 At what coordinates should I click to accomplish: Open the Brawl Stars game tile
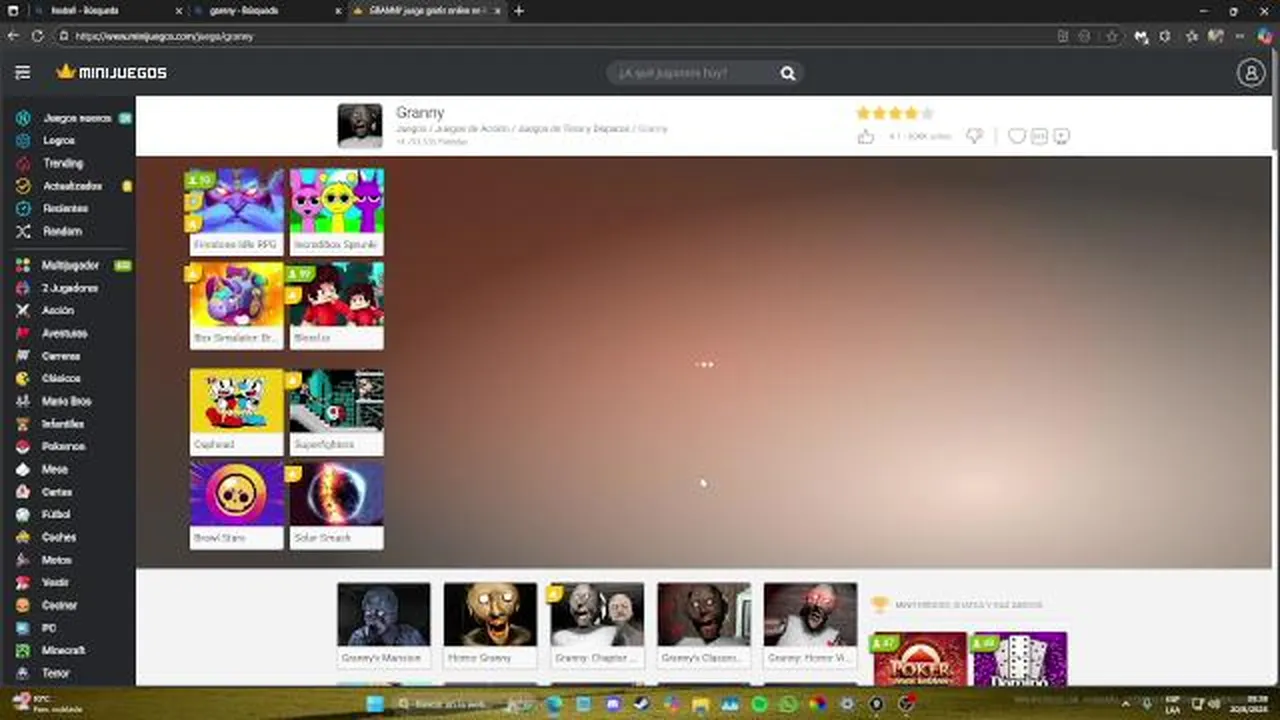point(237,505)
